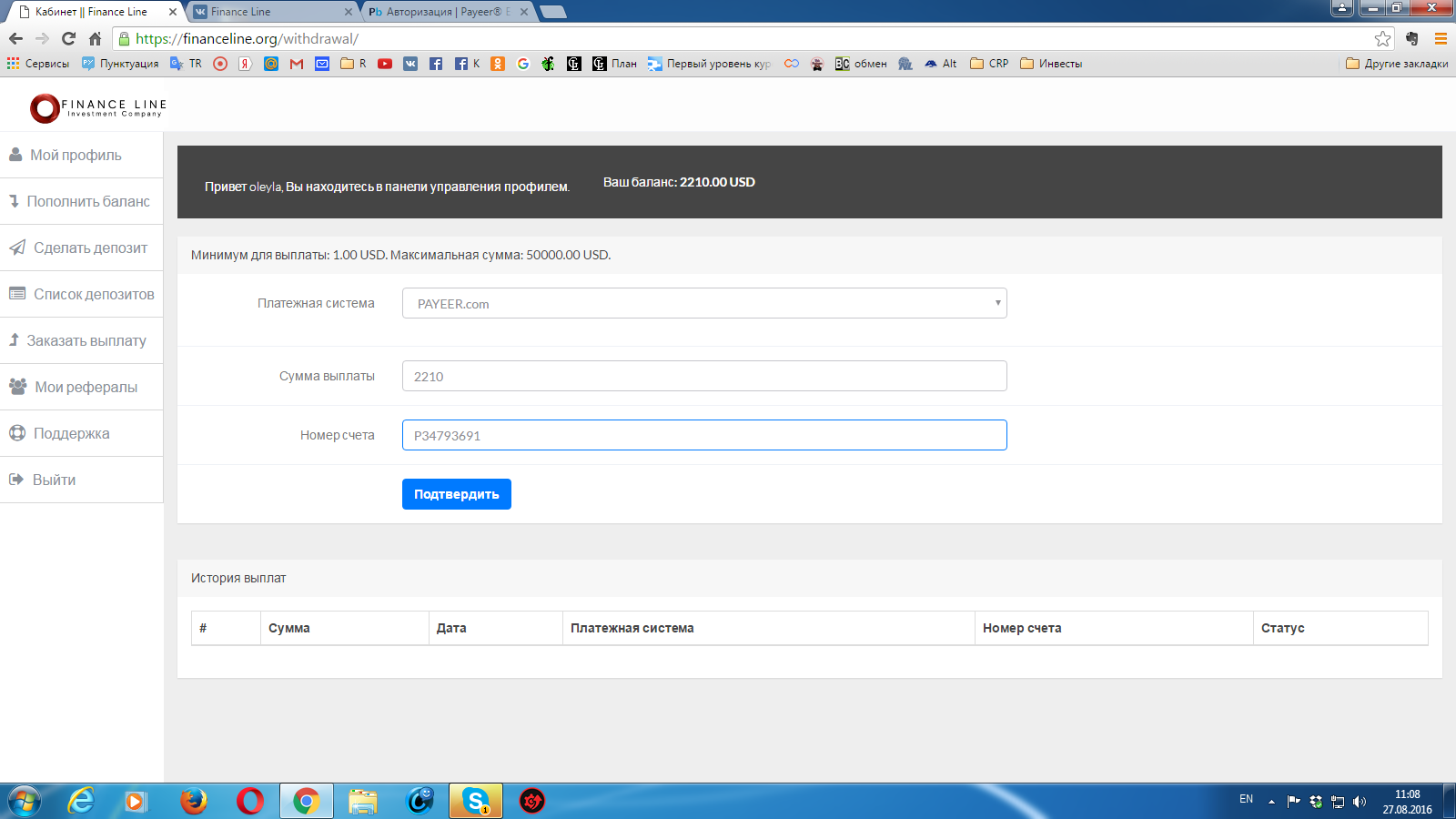Open Firefox from the taskbar

tap(193, 801)
